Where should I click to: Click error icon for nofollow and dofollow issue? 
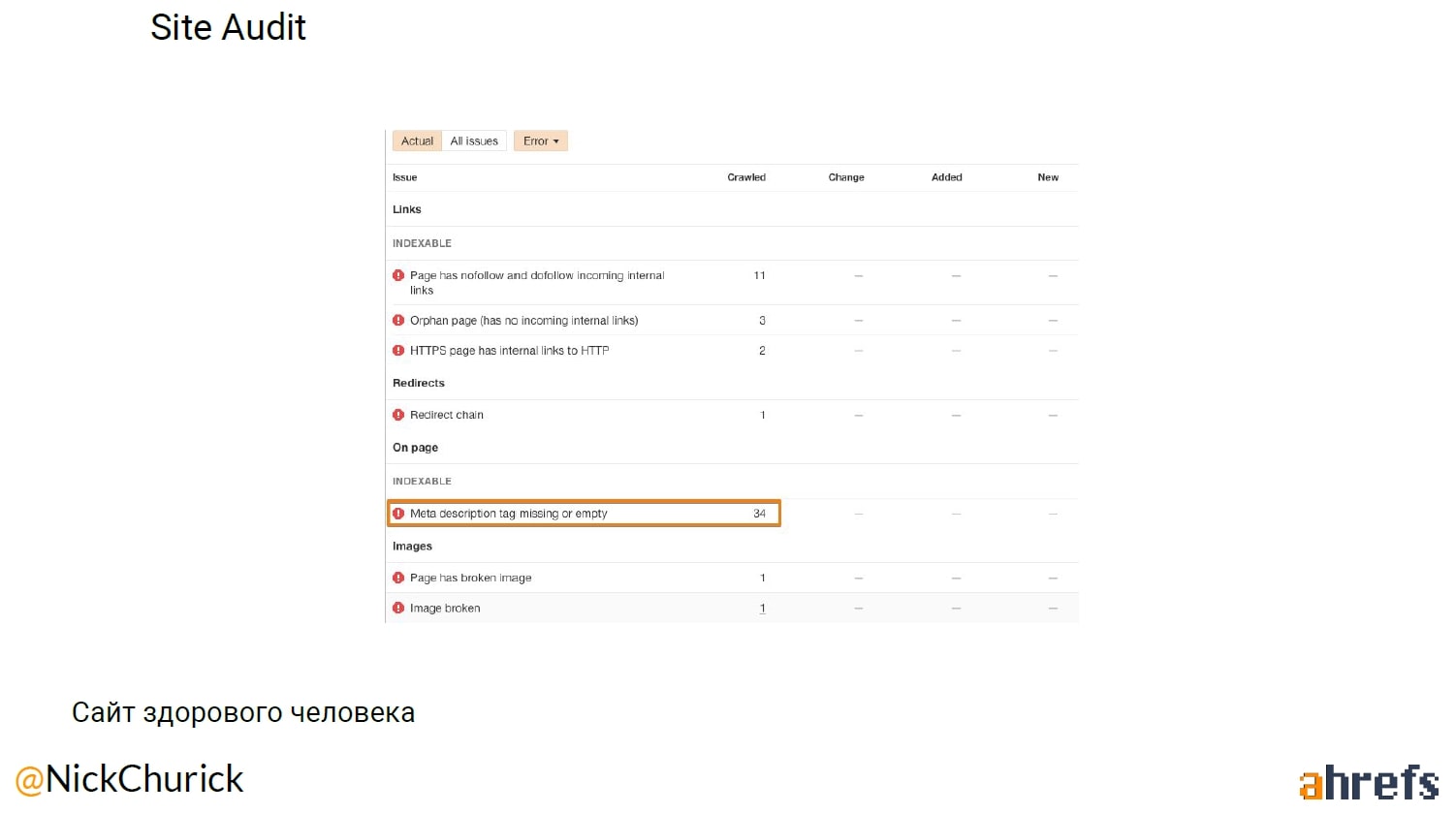[x=398, y=276]
